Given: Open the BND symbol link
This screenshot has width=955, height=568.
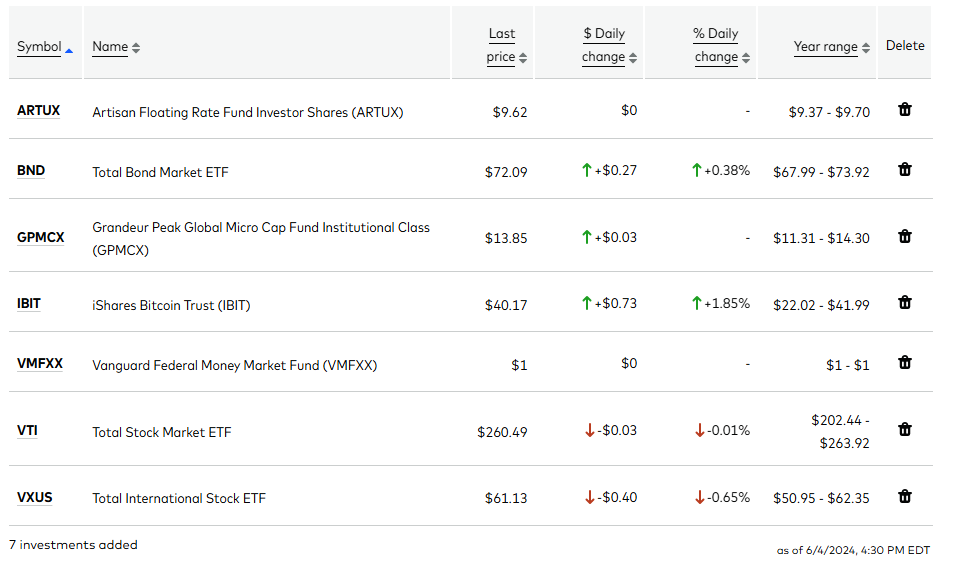Looking at the screenshot, I should [31, 170].
